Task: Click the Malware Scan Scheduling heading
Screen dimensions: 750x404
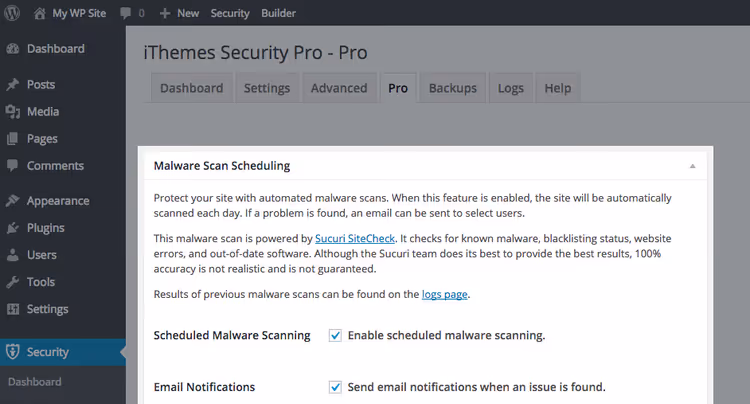Action: coord(222,166)
